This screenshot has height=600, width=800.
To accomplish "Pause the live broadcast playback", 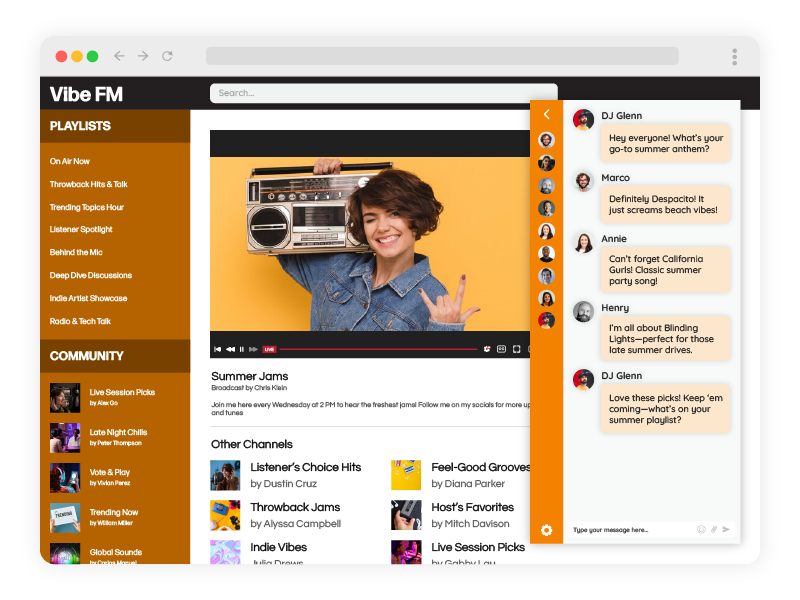I will (x=242, y=349).
